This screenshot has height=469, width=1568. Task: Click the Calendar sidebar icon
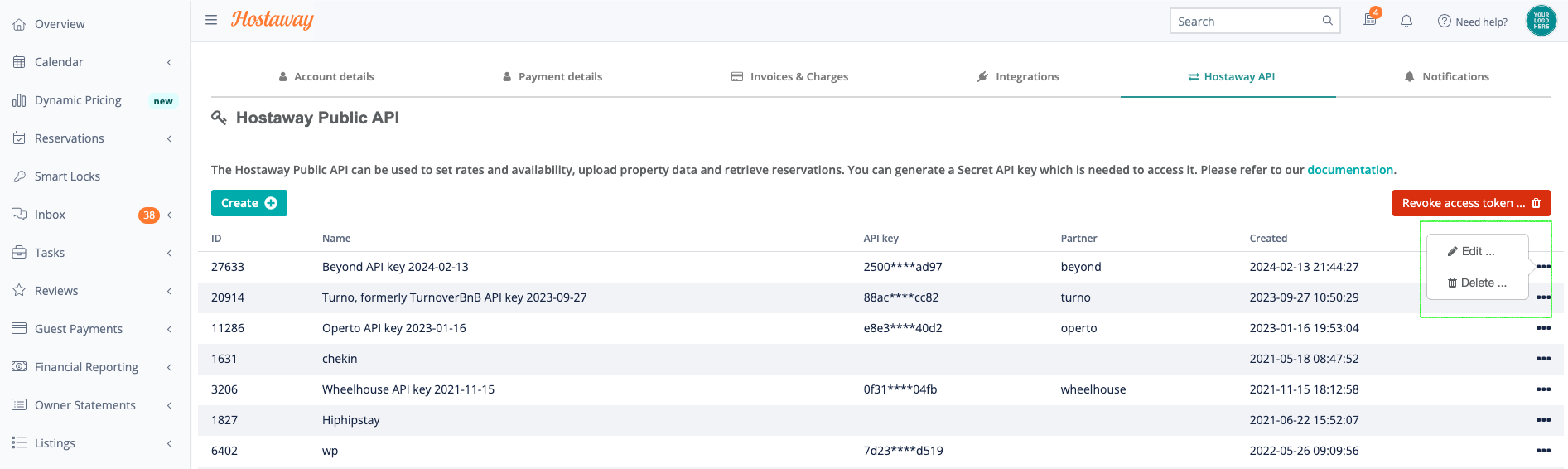click(x=19, y=62)
